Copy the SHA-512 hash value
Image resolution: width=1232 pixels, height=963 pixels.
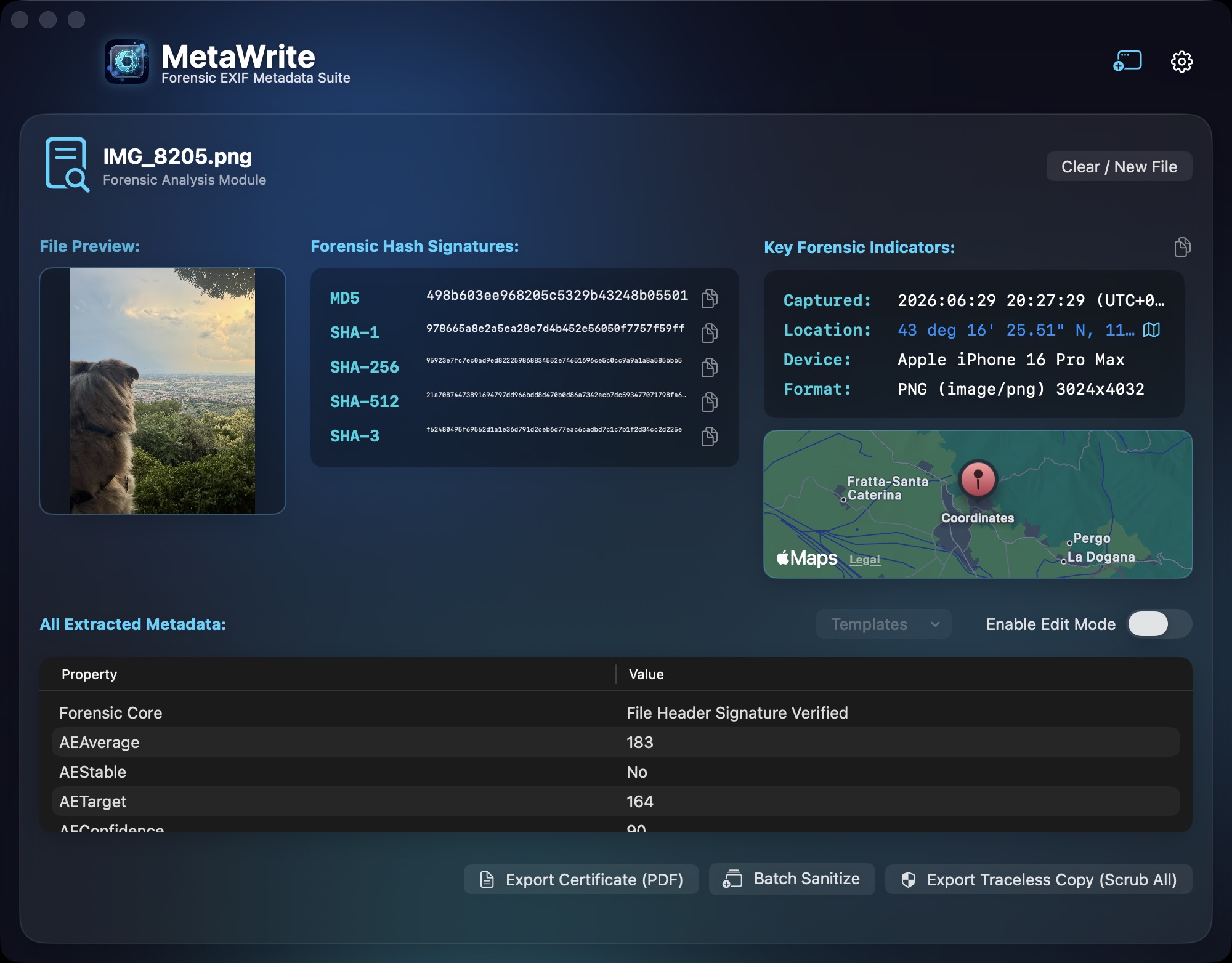tap(710, 401)
